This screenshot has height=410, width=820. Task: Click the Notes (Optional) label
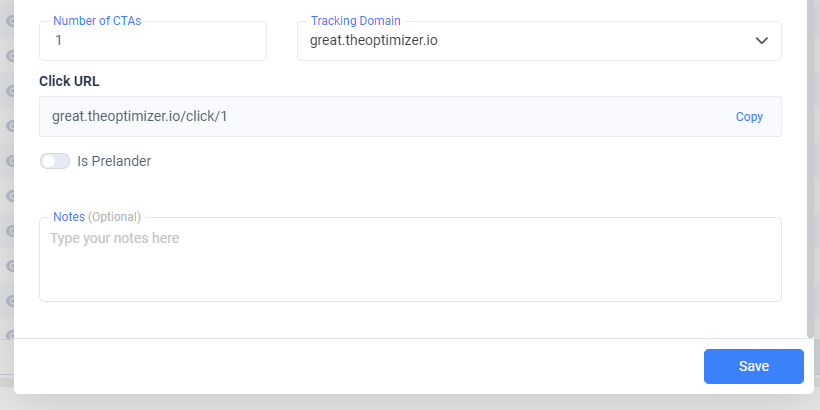coord(97,216)
